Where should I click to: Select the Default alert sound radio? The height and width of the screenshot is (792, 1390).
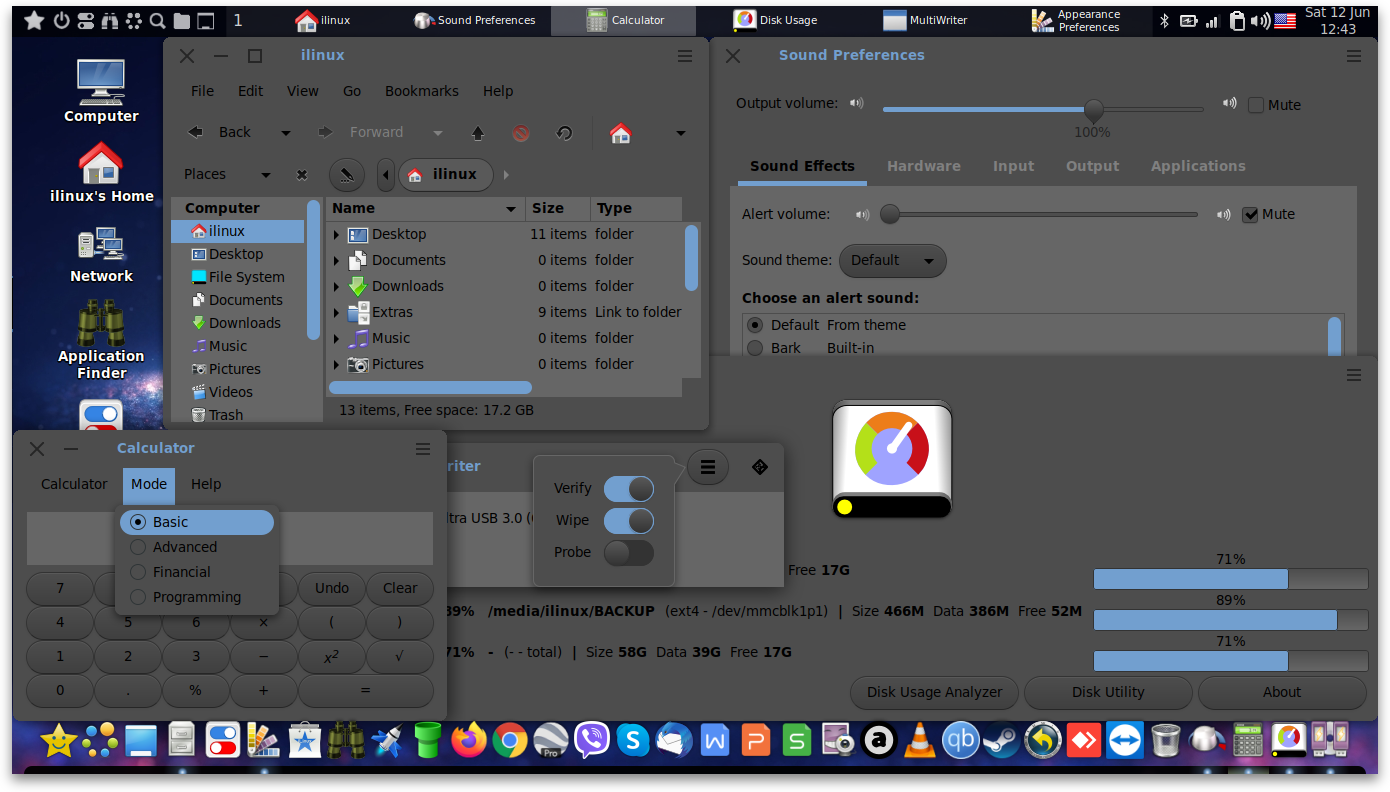click(754, 325)
